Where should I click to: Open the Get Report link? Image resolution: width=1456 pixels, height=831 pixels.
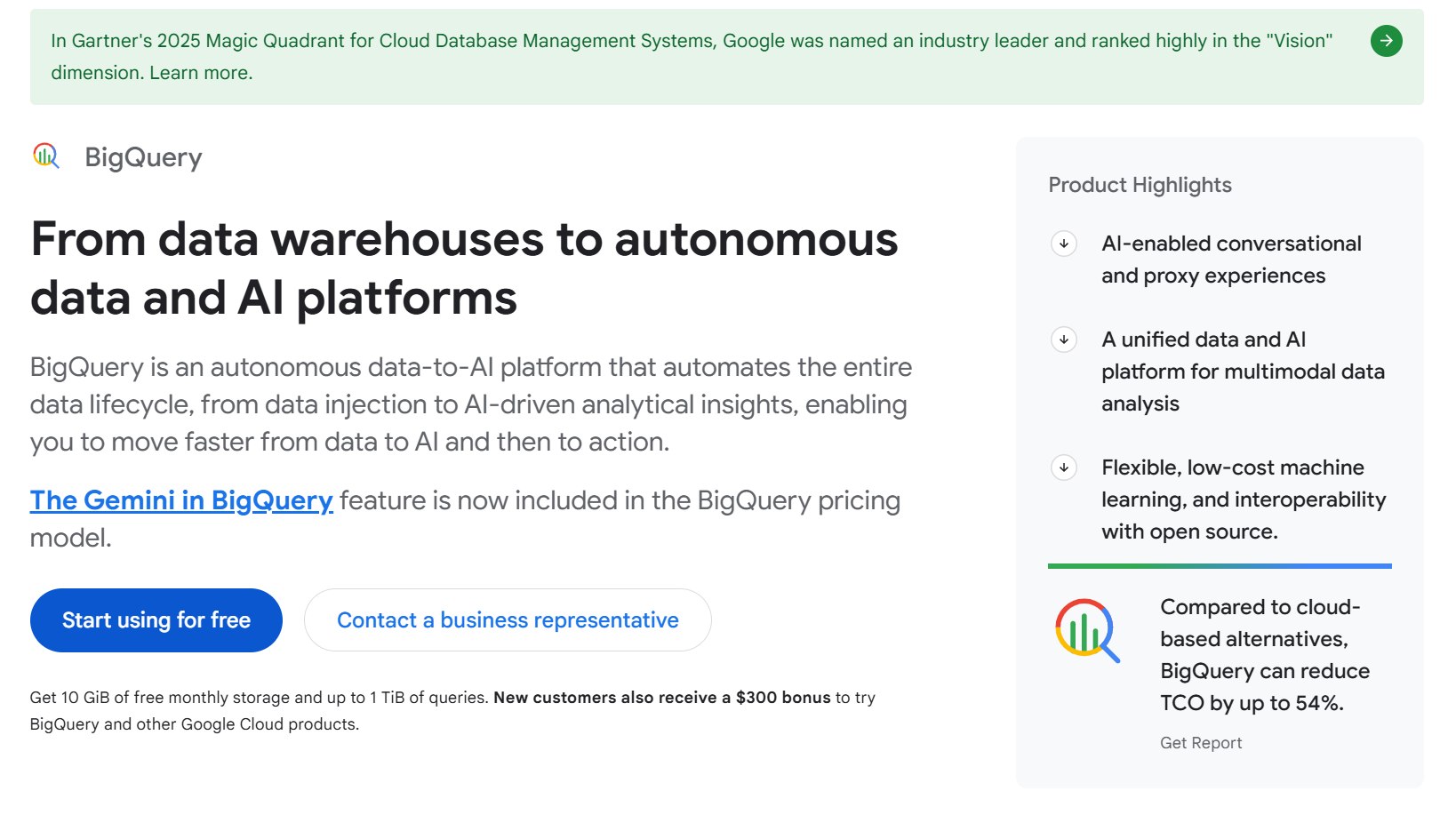pos(1201,742)
